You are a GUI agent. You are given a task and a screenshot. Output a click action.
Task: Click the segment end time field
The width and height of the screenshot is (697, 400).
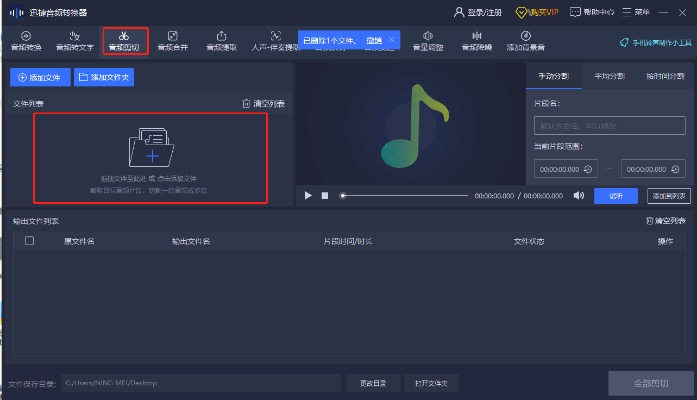pyautogui.click(x=653, y=169)
